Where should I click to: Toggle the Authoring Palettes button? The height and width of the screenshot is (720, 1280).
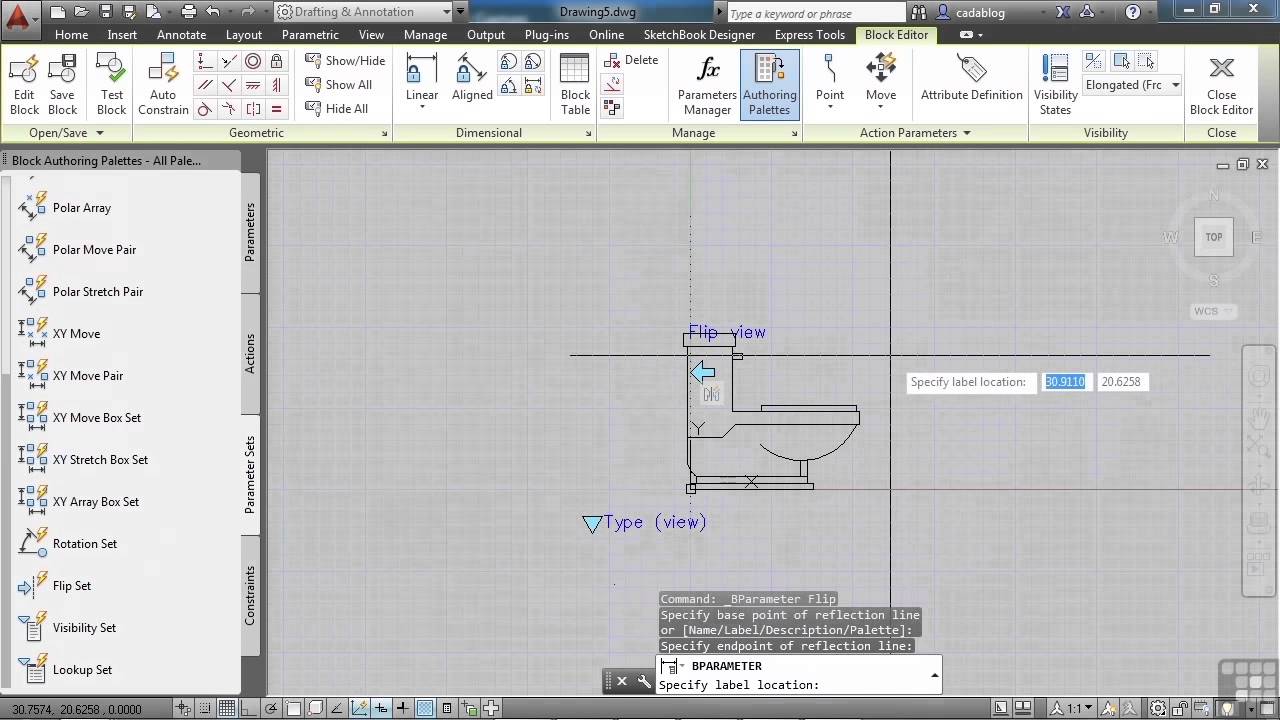point(769,85)
